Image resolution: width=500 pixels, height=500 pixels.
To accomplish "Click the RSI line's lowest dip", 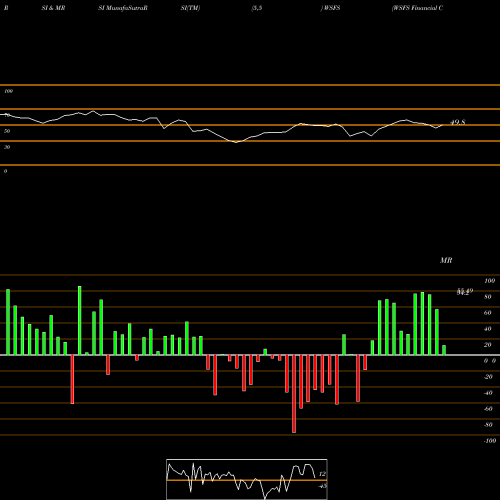I will (x=236, y=142).
